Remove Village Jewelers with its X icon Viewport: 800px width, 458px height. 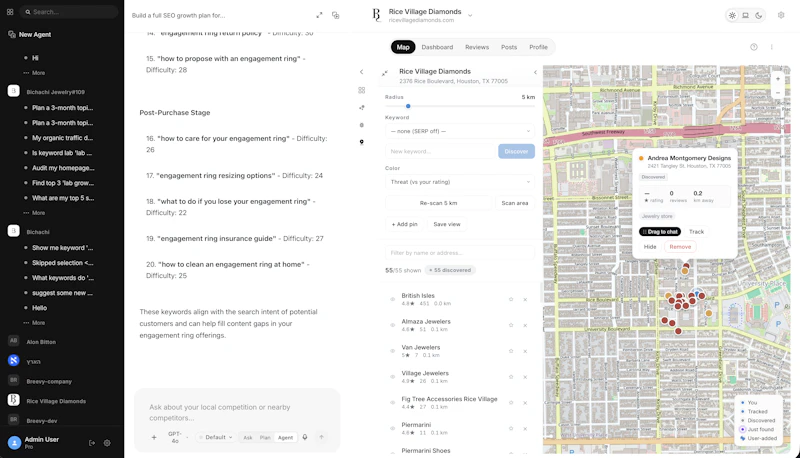click(525, 377)
